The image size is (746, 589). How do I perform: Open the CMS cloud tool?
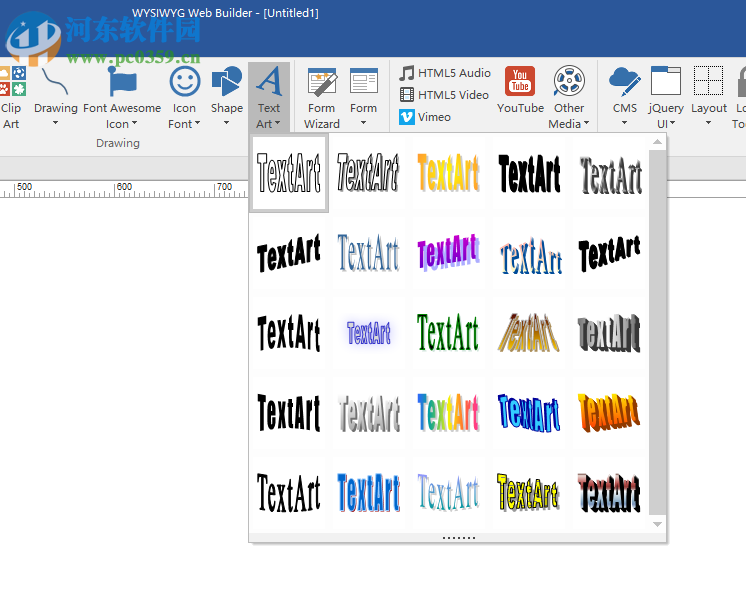pyautogui.click(x=625, y=81)
